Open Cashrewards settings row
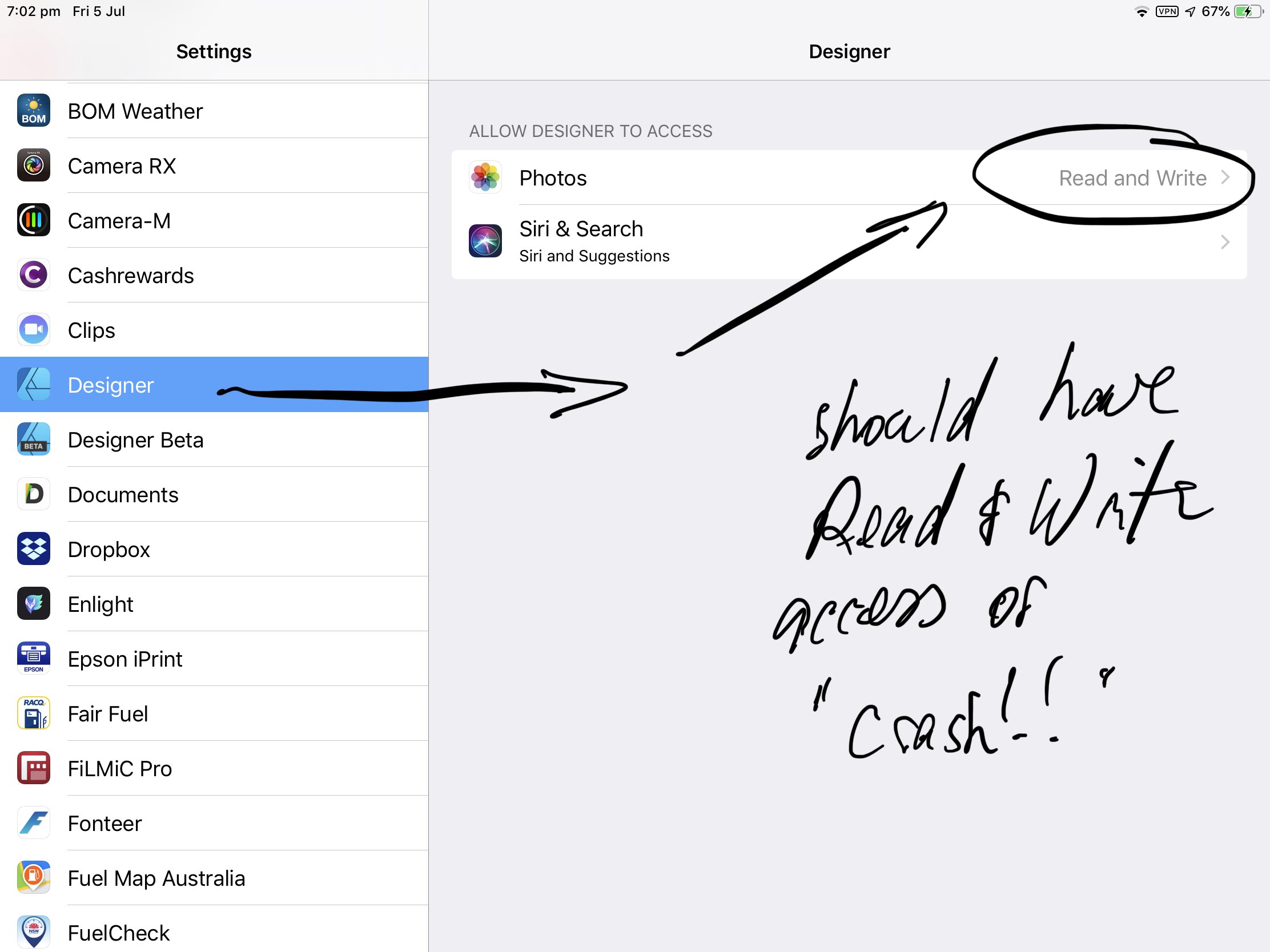 pyautogui.click(x=214, y=276)
